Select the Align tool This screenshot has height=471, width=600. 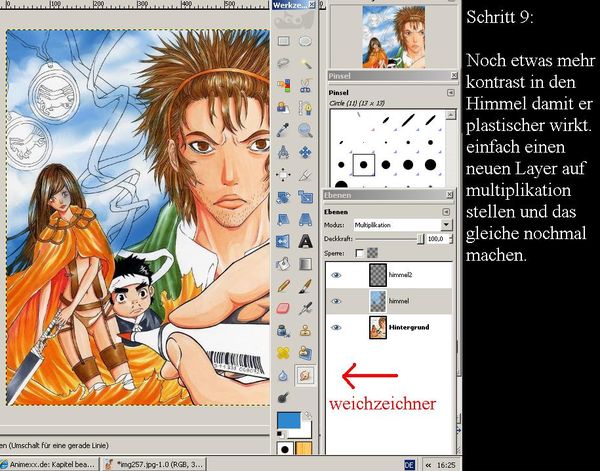[283, 175]
